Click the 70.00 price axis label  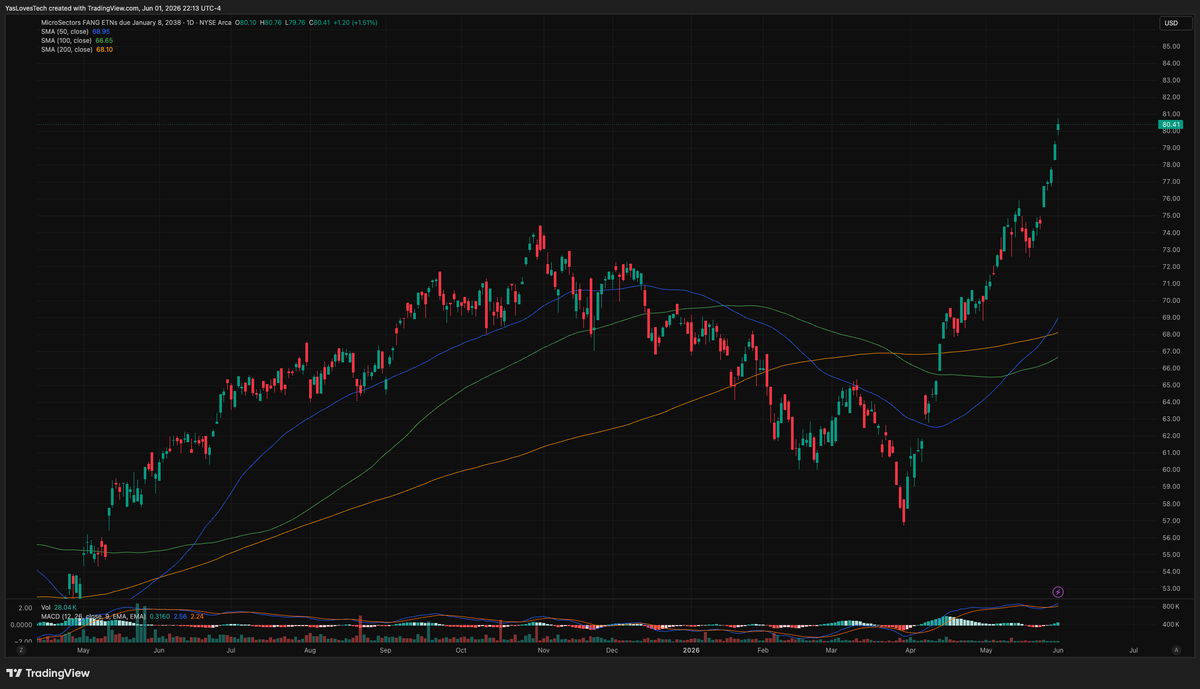pyautogui.click(x=1171, y=300)
